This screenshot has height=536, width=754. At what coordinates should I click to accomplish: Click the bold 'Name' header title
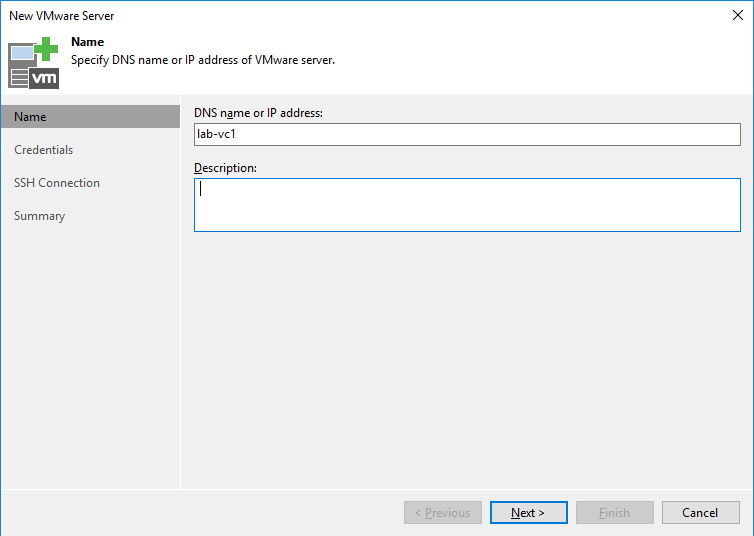coord(89,43)
